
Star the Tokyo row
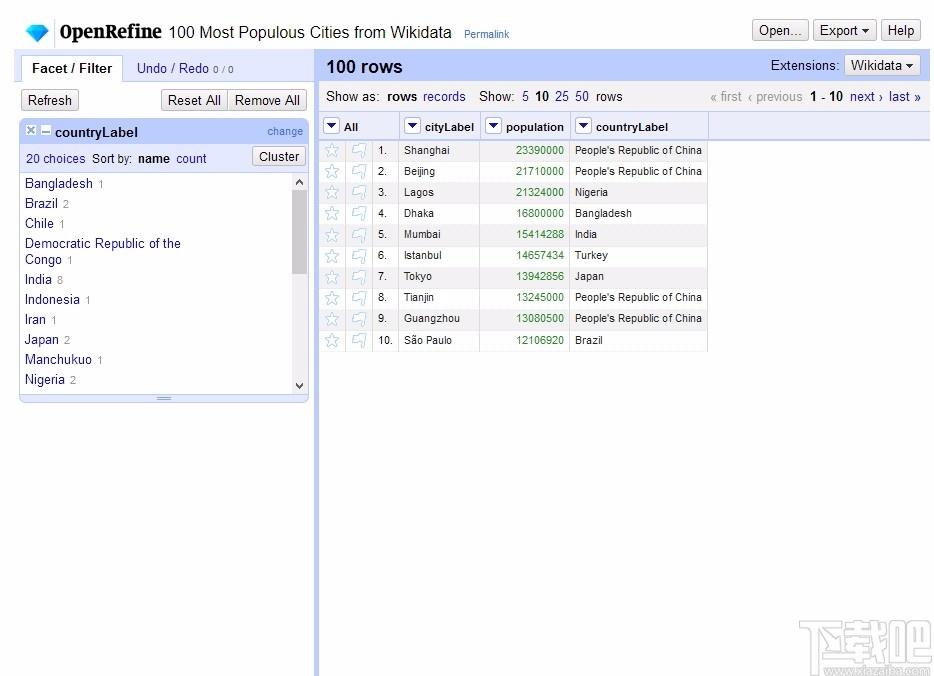tap(332, 276)
